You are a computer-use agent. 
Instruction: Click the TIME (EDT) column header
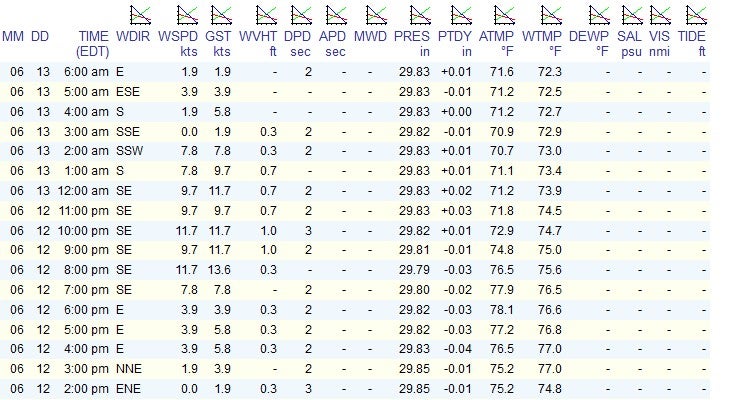(94, 44)
